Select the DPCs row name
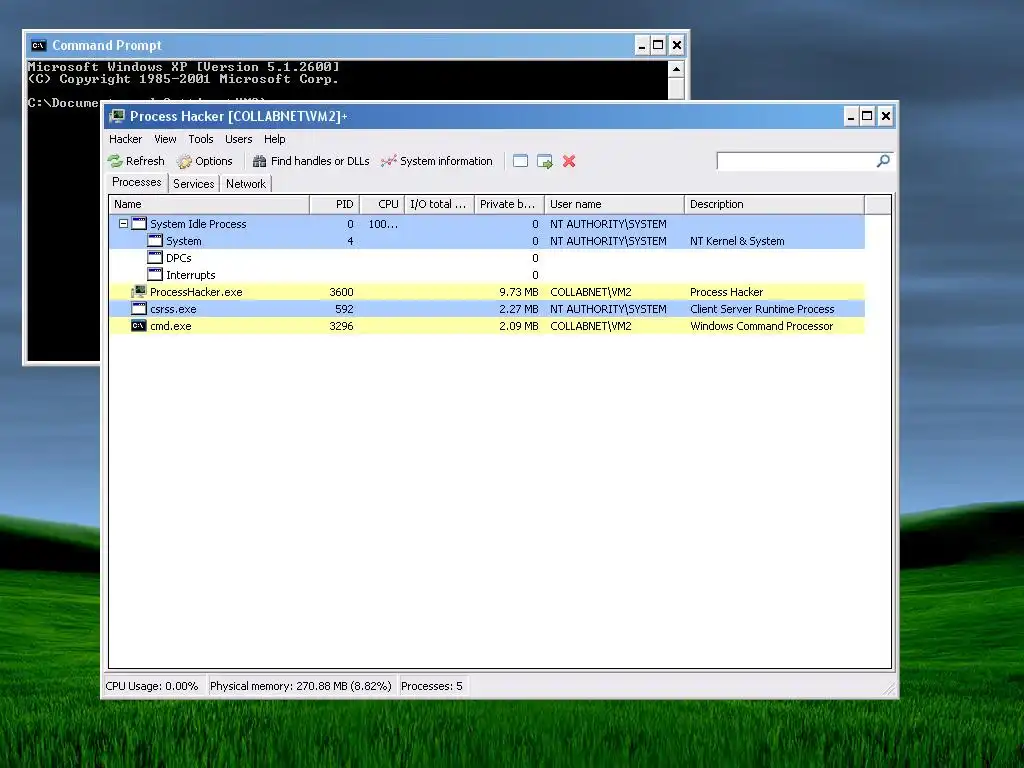 tap(178, 258)
